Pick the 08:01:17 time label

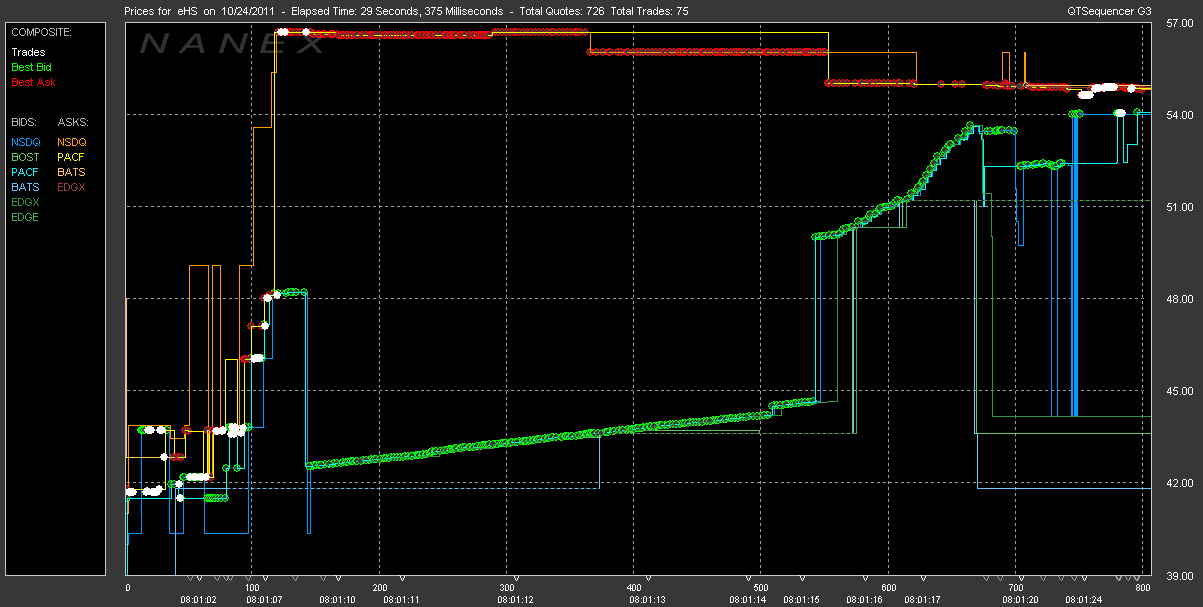(x=923, y=600)
